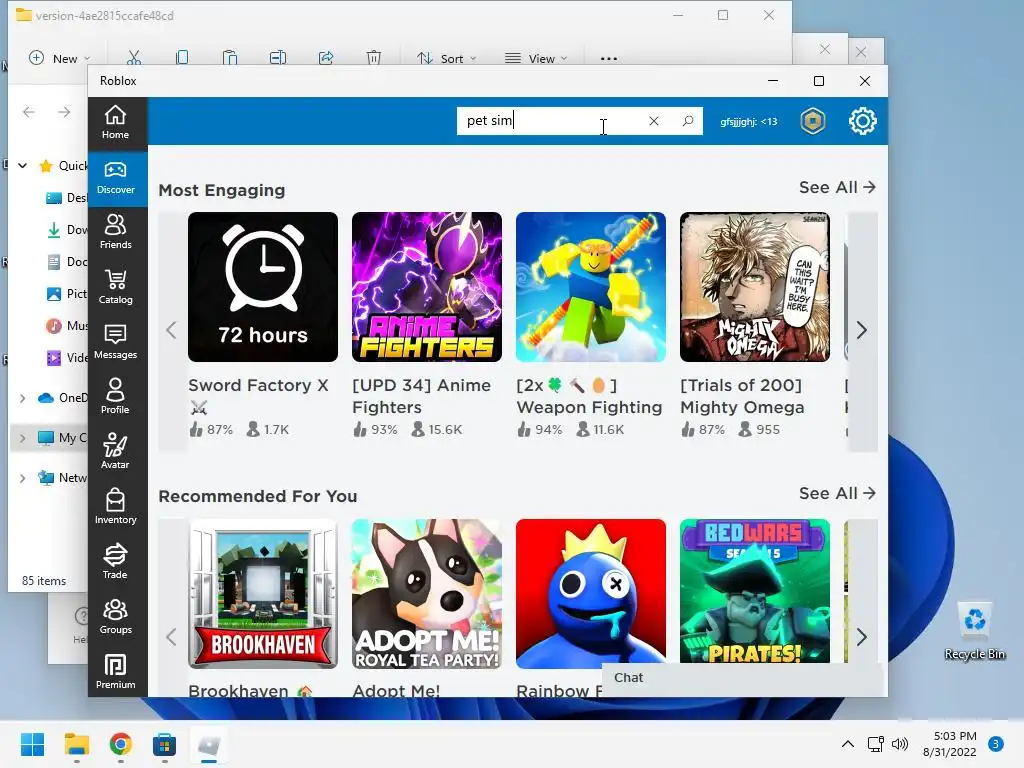Open New dropdown in File Explorer
The image size is (1024, 768).
click(59, 58)
